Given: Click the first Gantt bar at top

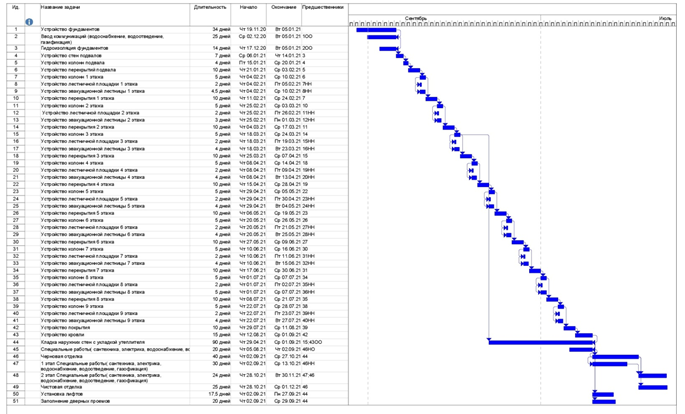Looking at the screenshot, I should (376, 30).
